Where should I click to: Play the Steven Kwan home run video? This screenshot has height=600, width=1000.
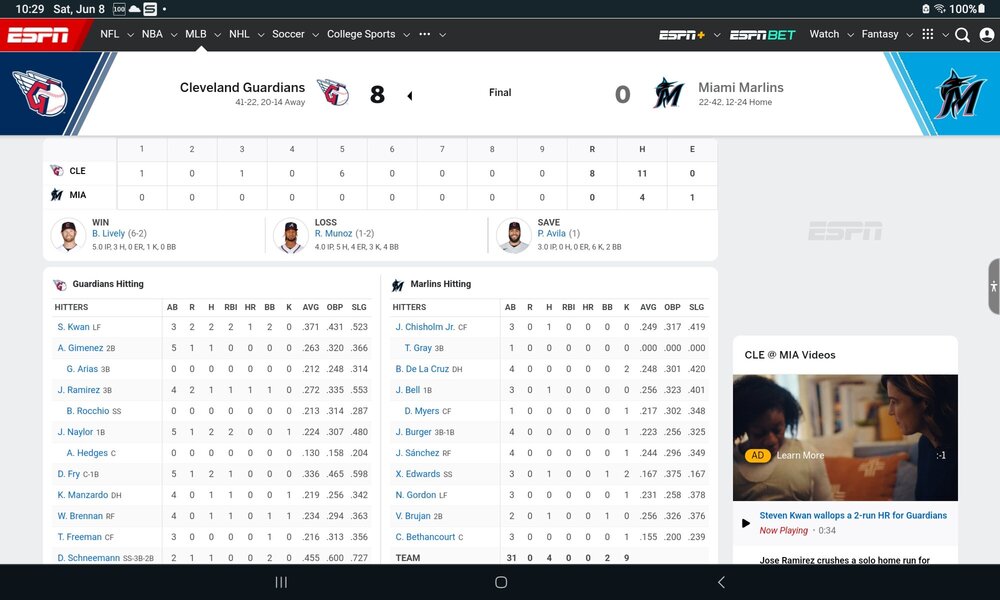click(746, 523)
